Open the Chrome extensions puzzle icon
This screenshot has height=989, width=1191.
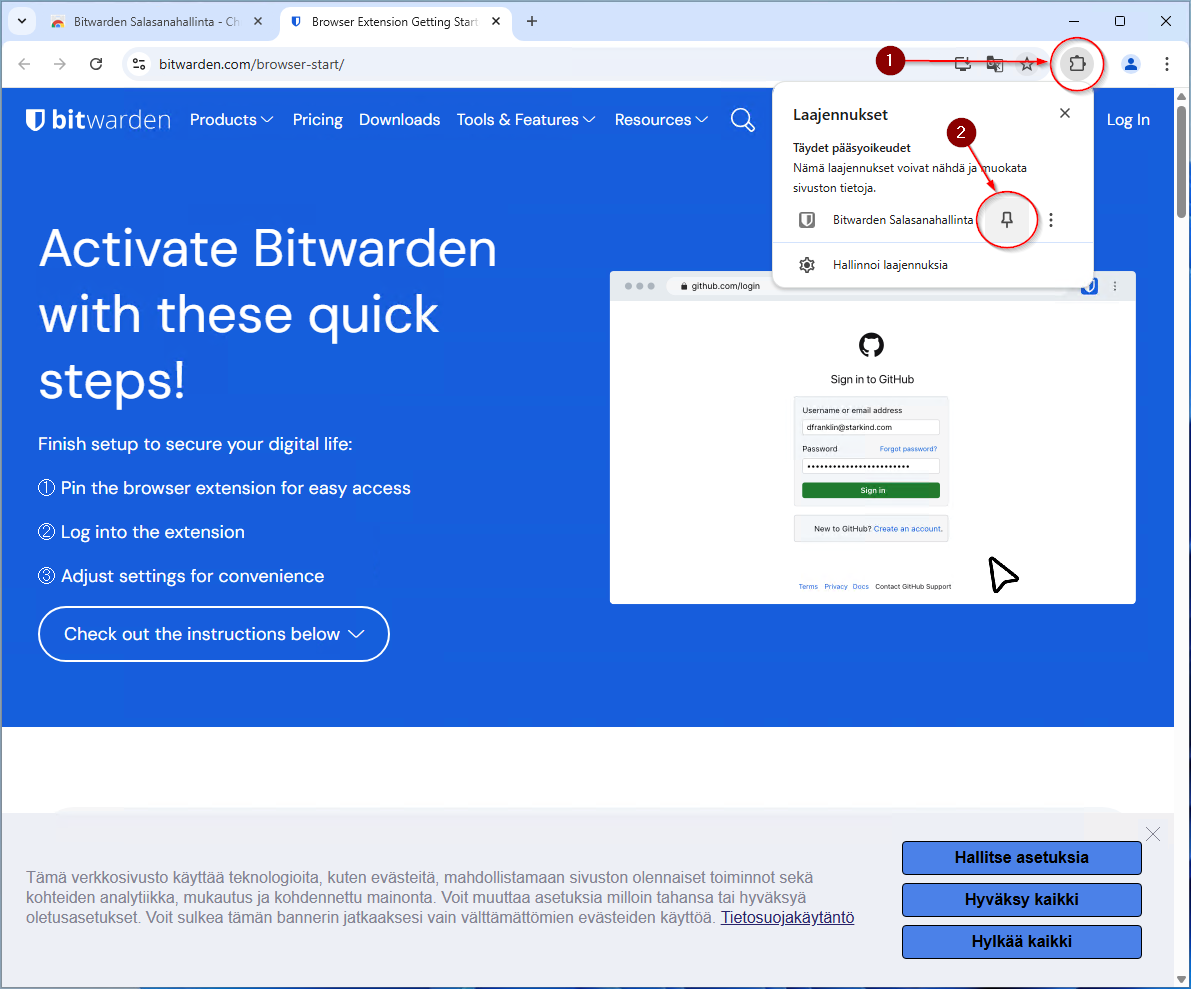[x=1077, y=64]
